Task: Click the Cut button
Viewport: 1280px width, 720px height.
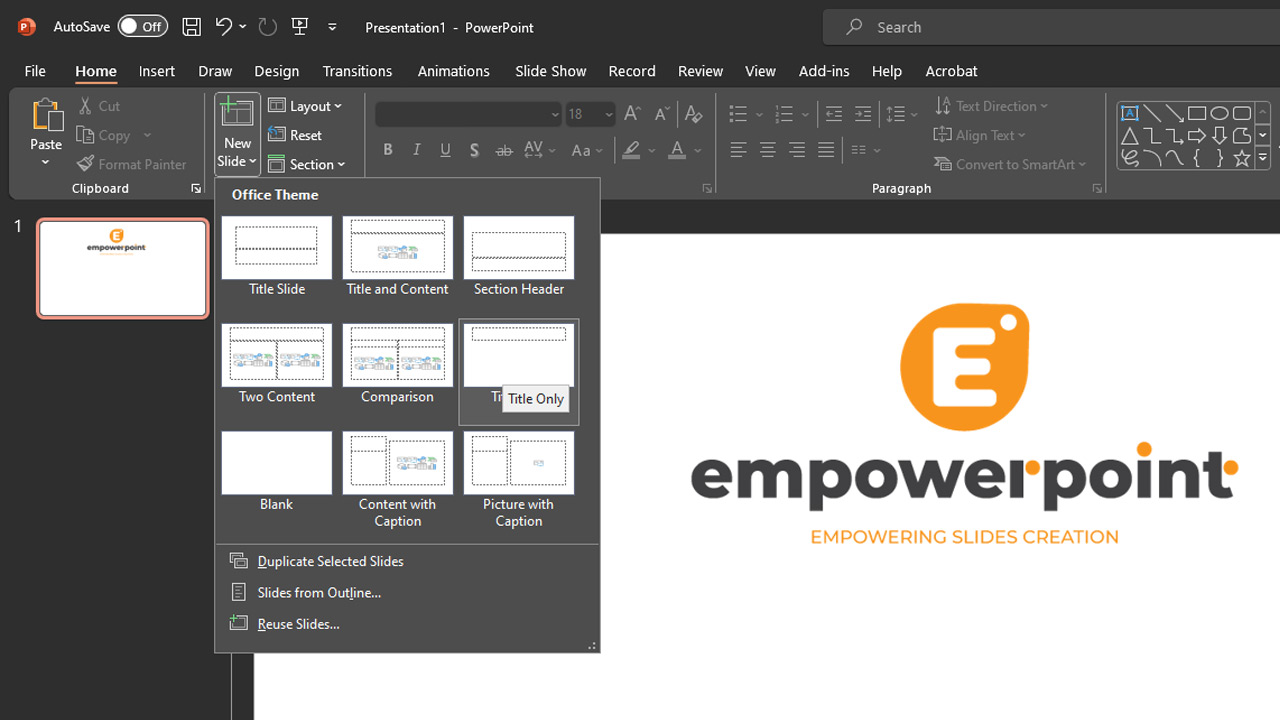Action: [98, 106]
